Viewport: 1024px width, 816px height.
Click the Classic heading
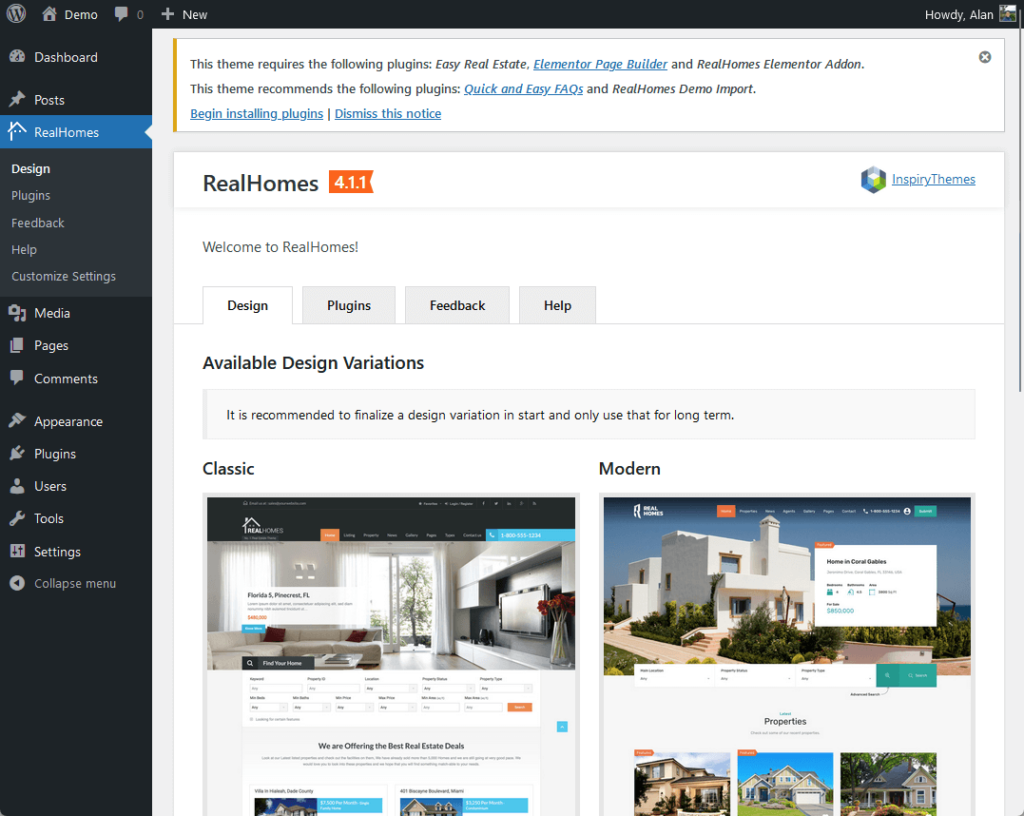[229, 469]
